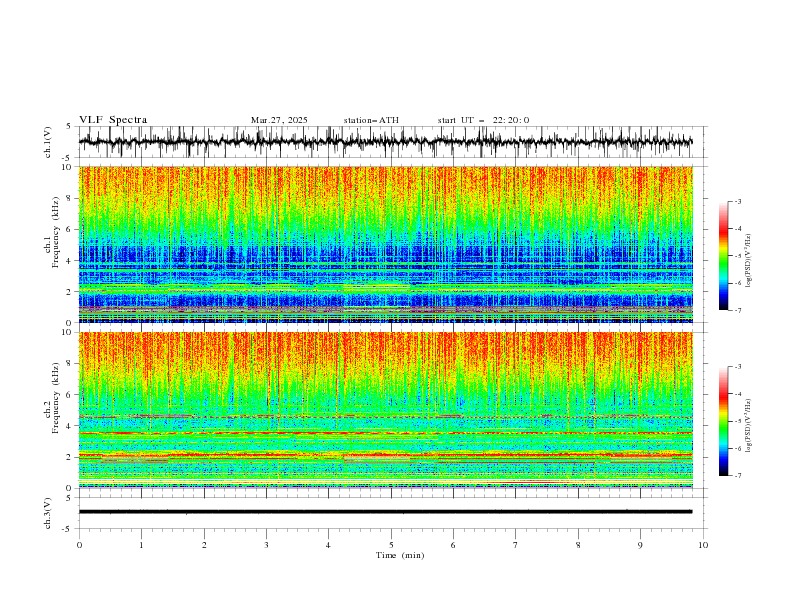Click the time axis tick label '0'
The width and height of the screenshot is (792, 612).
[x=79, y=545]
